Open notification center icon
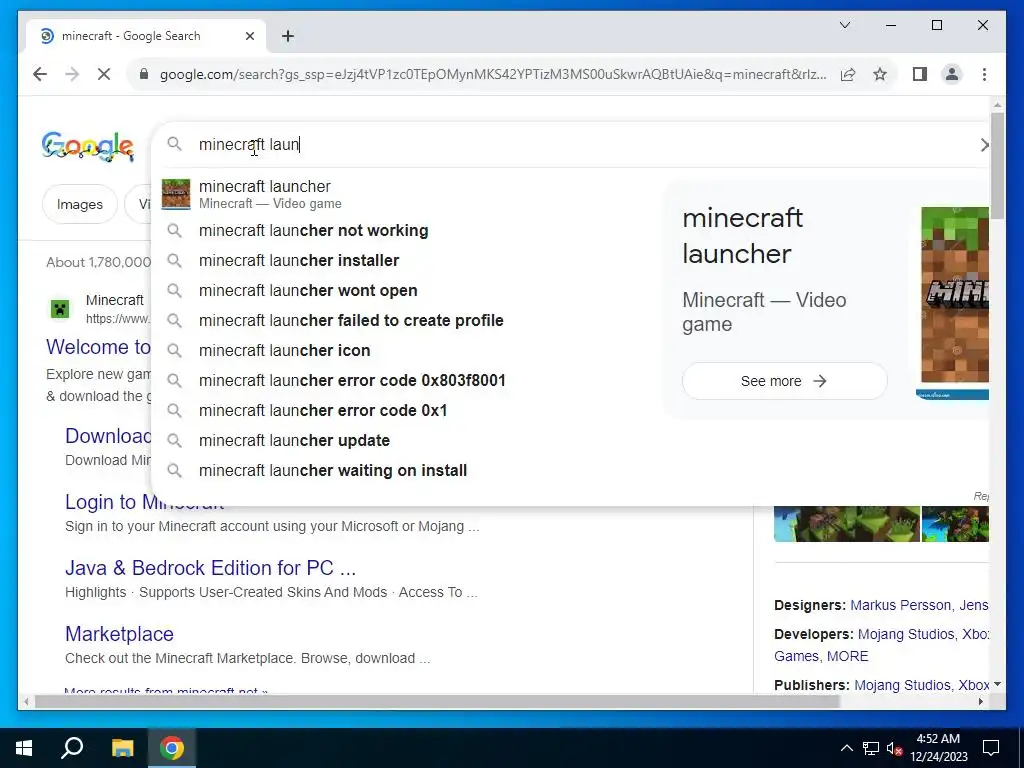The image size is (1024, 768). [991, 748]
